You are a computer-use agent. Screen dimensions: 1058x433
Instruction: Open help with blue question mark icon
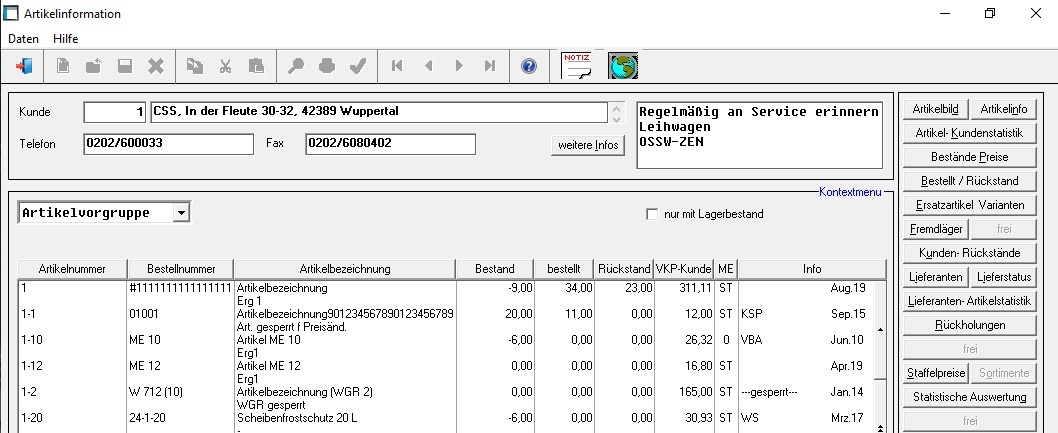click(529, 66)
